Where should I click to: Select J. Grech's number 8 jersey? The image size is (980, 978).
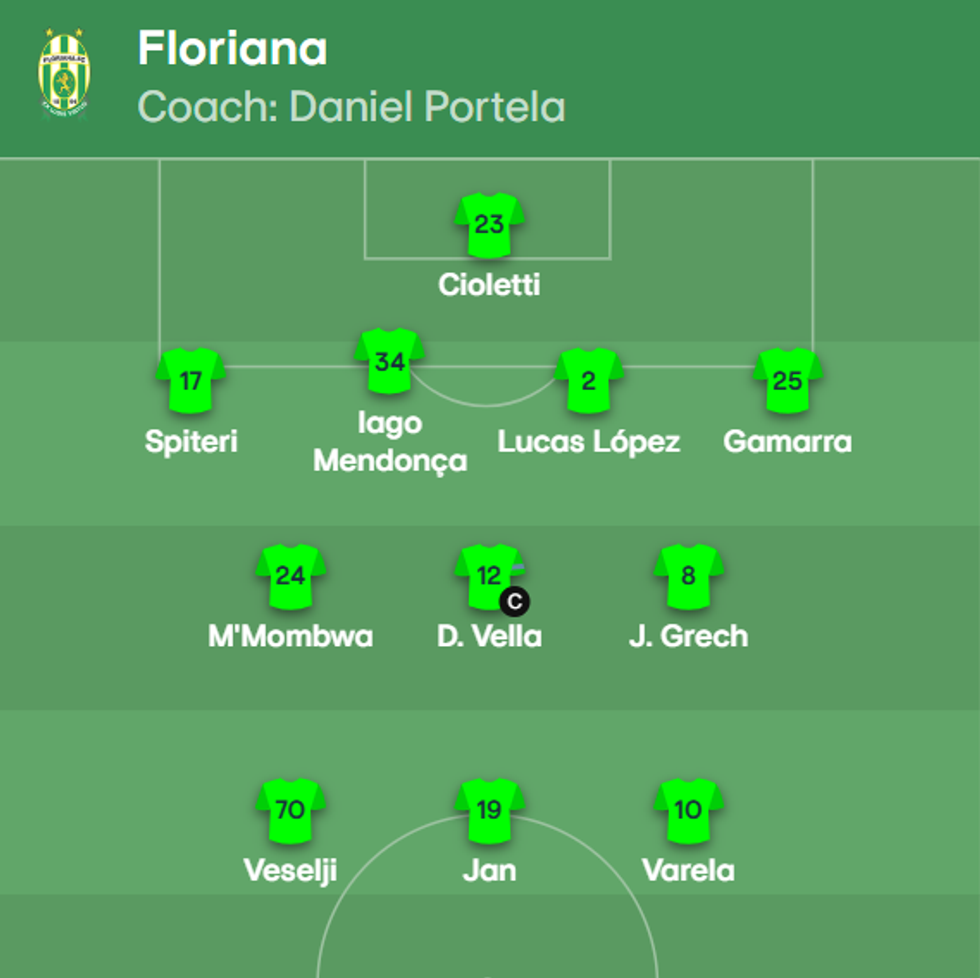(x=688, y=576)
